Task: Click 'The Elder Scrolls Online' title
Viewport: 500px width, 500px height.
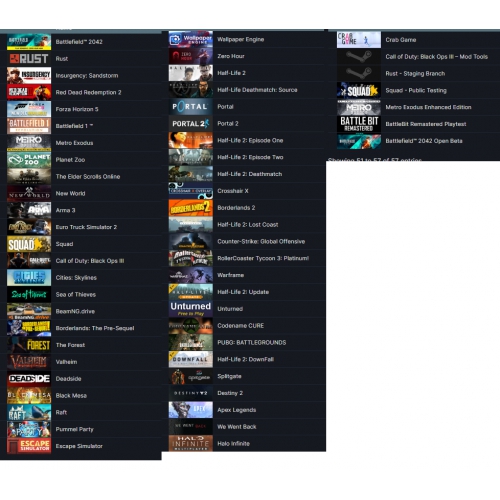Action: pyautogui.click(x=88, y=177)
